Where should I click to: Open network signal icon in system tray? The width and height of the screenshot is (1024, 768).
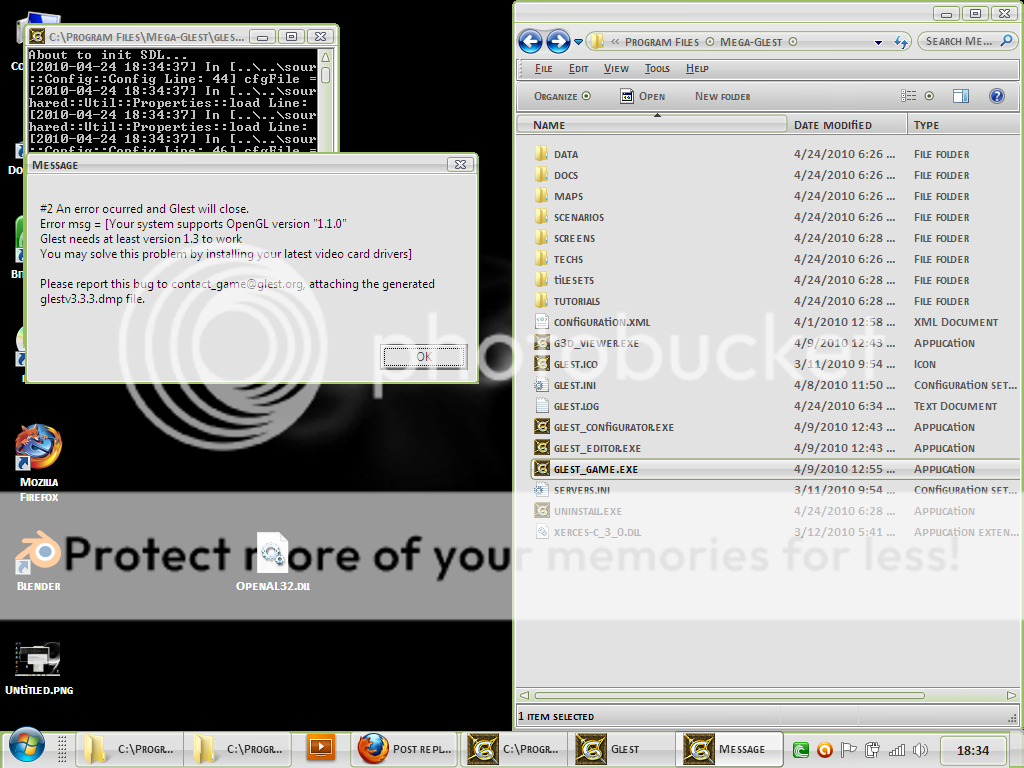point(897,750)
